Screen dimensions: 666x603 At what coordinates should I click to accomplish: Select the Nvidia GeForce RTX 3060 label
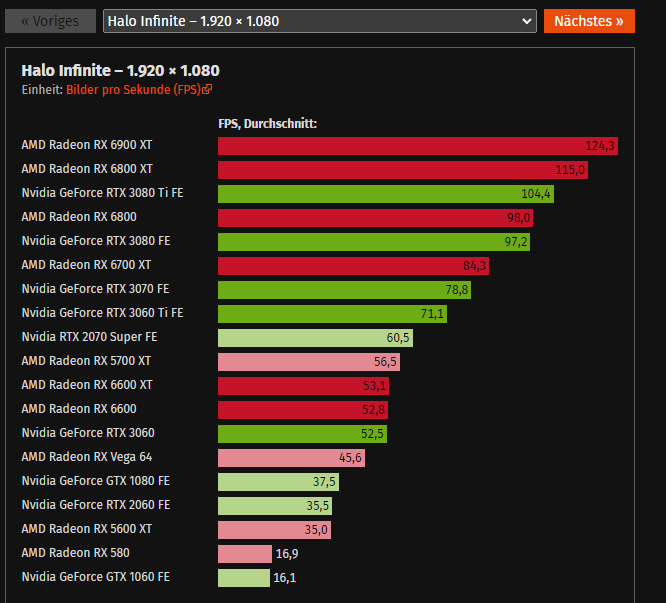[88, 433]
